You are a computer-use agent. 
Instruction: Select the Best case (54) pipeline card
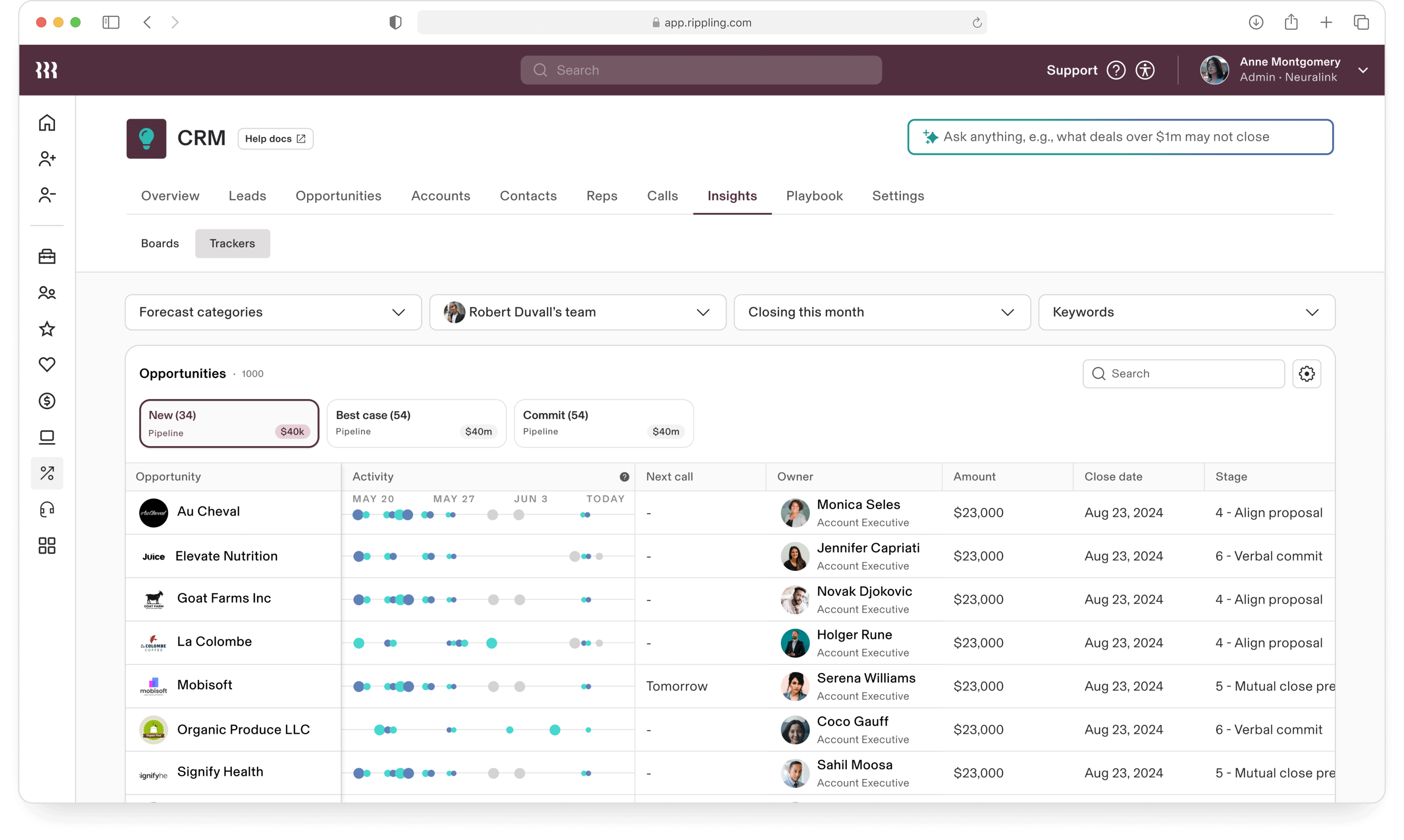(416, 423)
